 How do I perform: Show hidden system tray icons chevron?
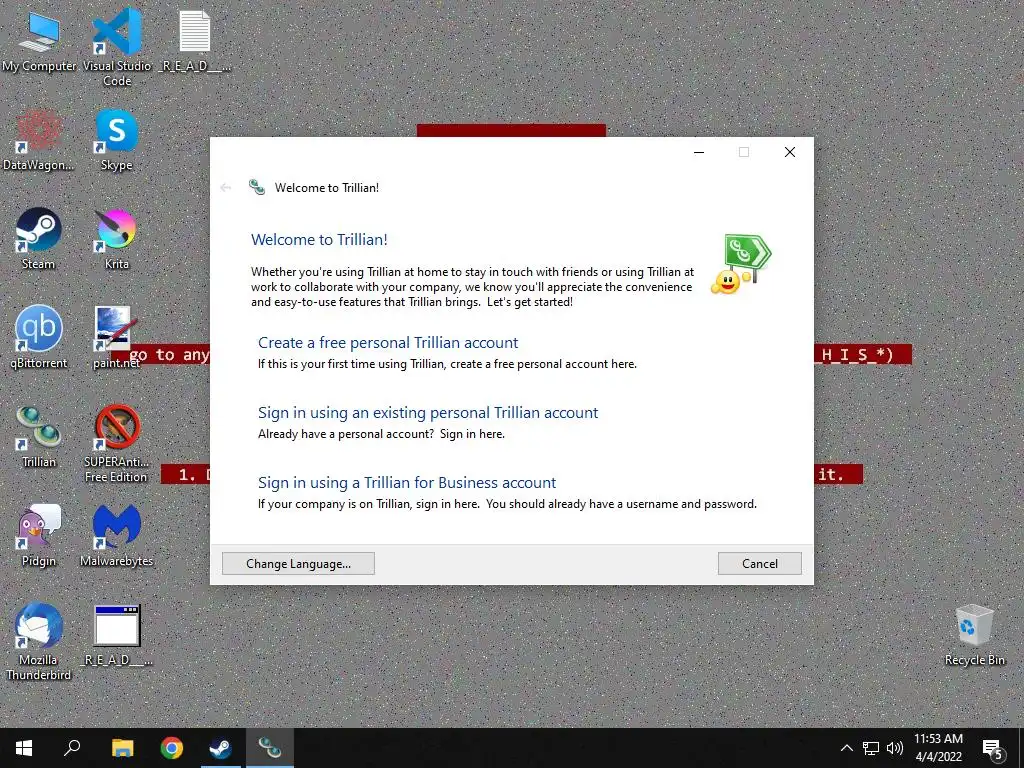(x=846, y=748)
